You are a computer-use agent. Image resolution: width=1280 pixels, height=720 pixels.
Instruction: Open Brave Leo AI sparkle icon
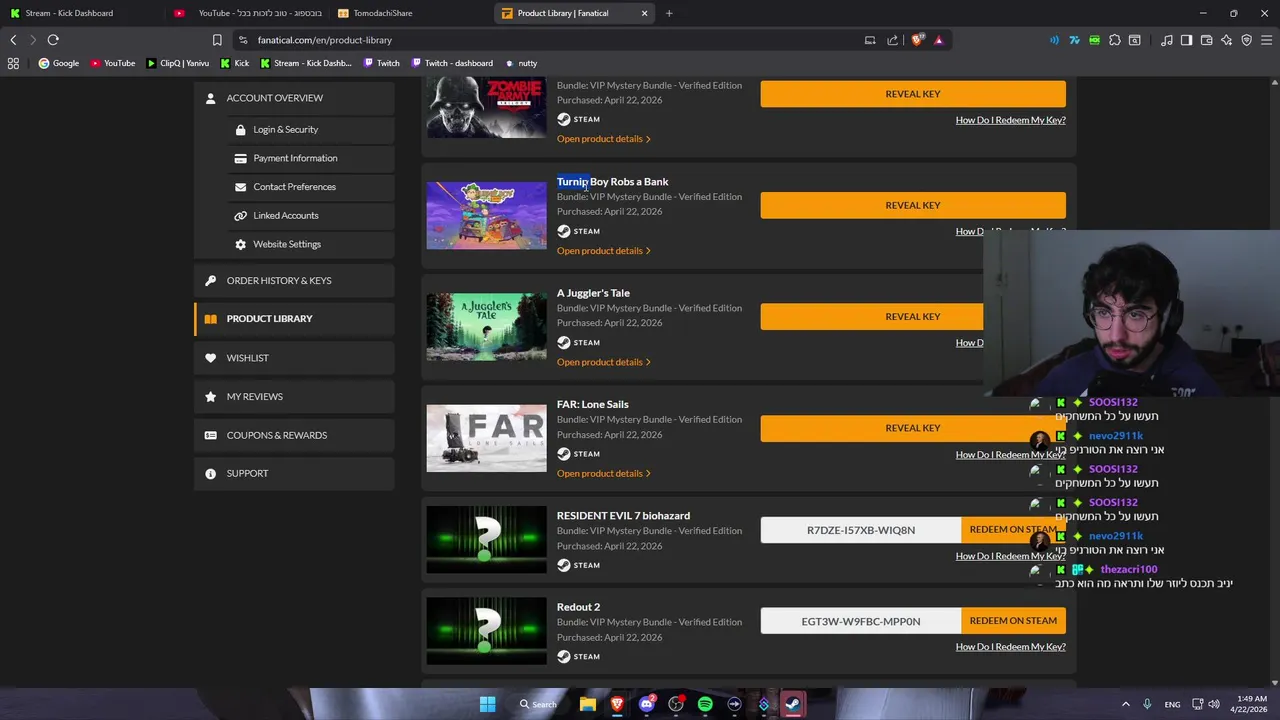1226,40
